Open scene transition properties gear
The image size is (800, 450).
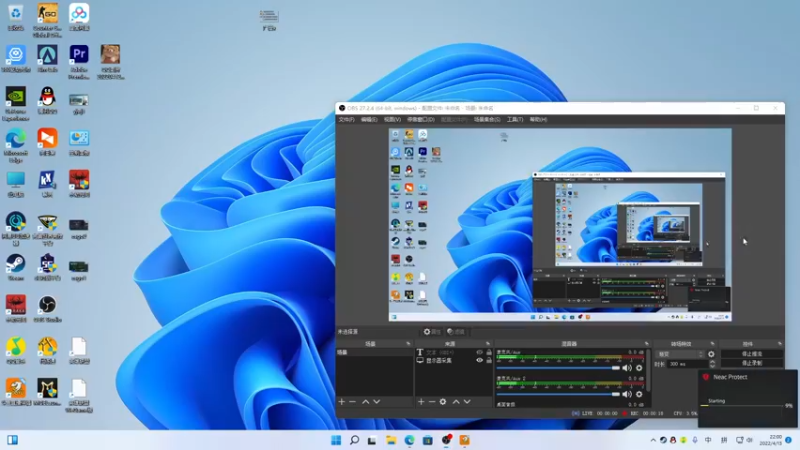click(711, 354)
